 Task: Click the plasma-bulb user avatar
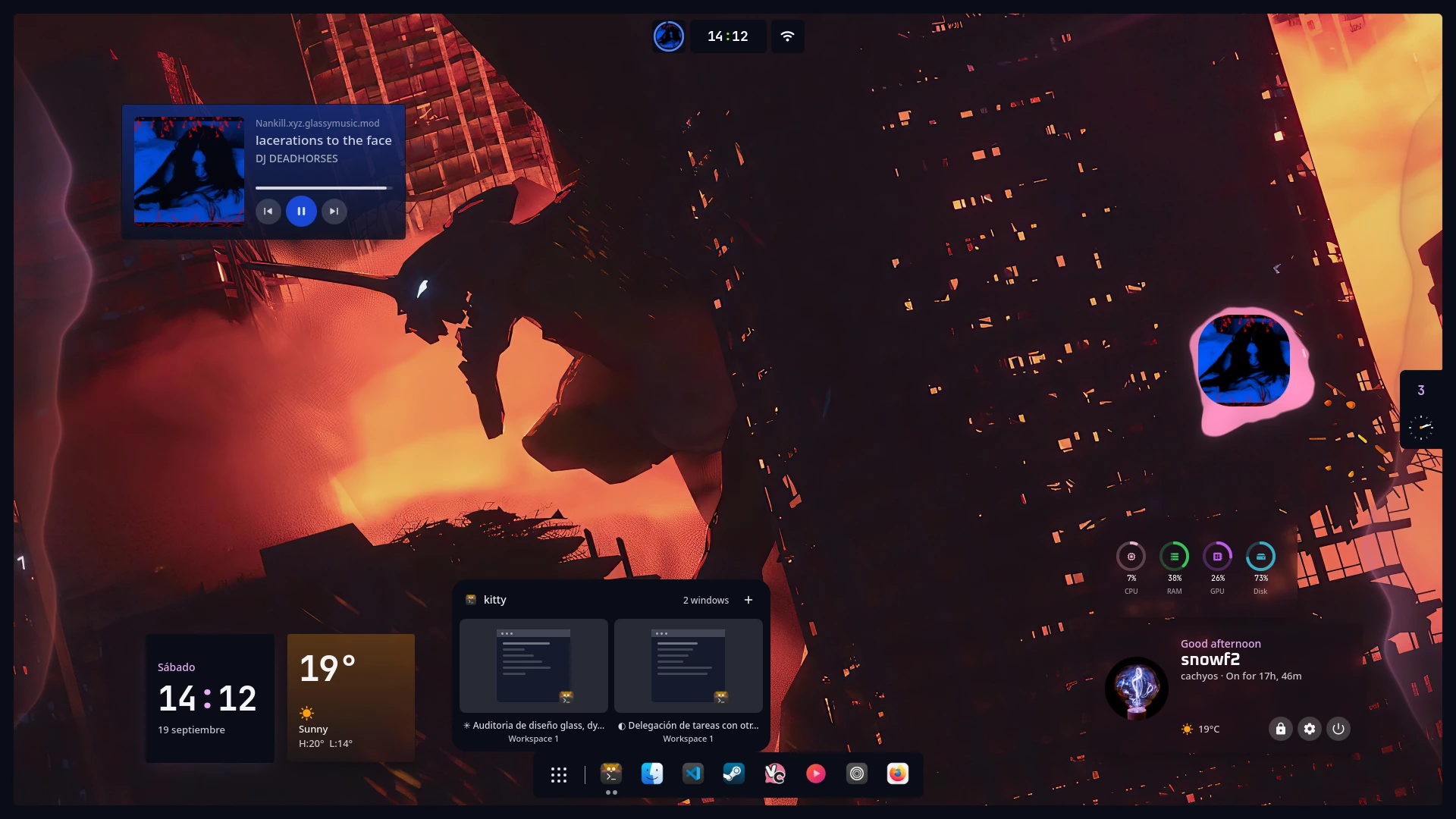1137,689
